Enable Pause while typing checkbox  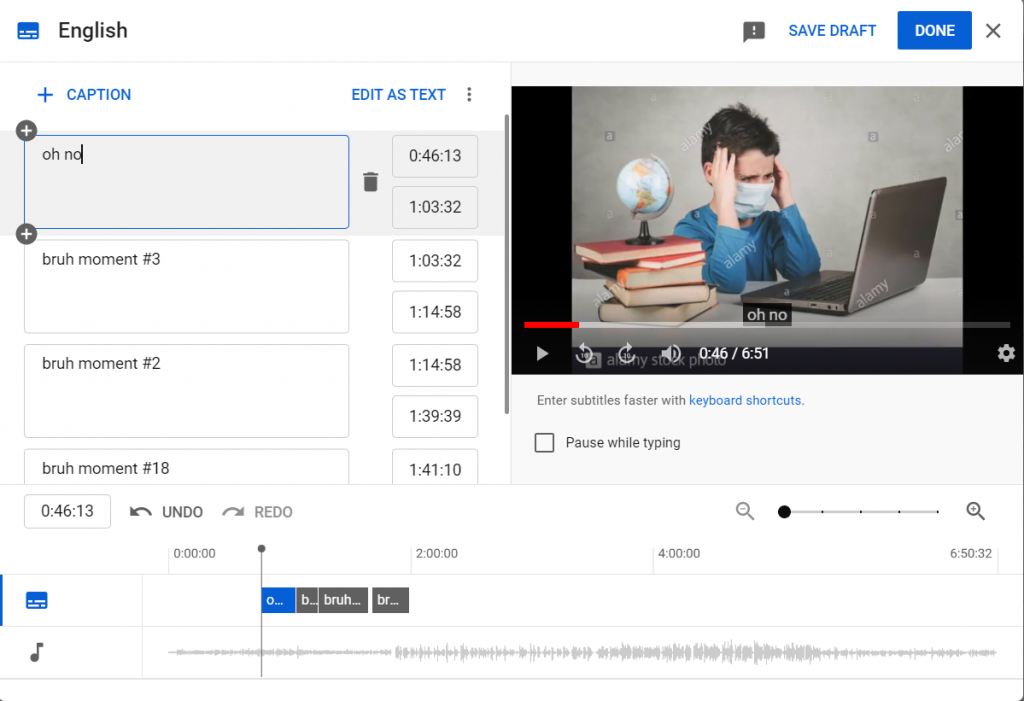(x=544, y=443)
